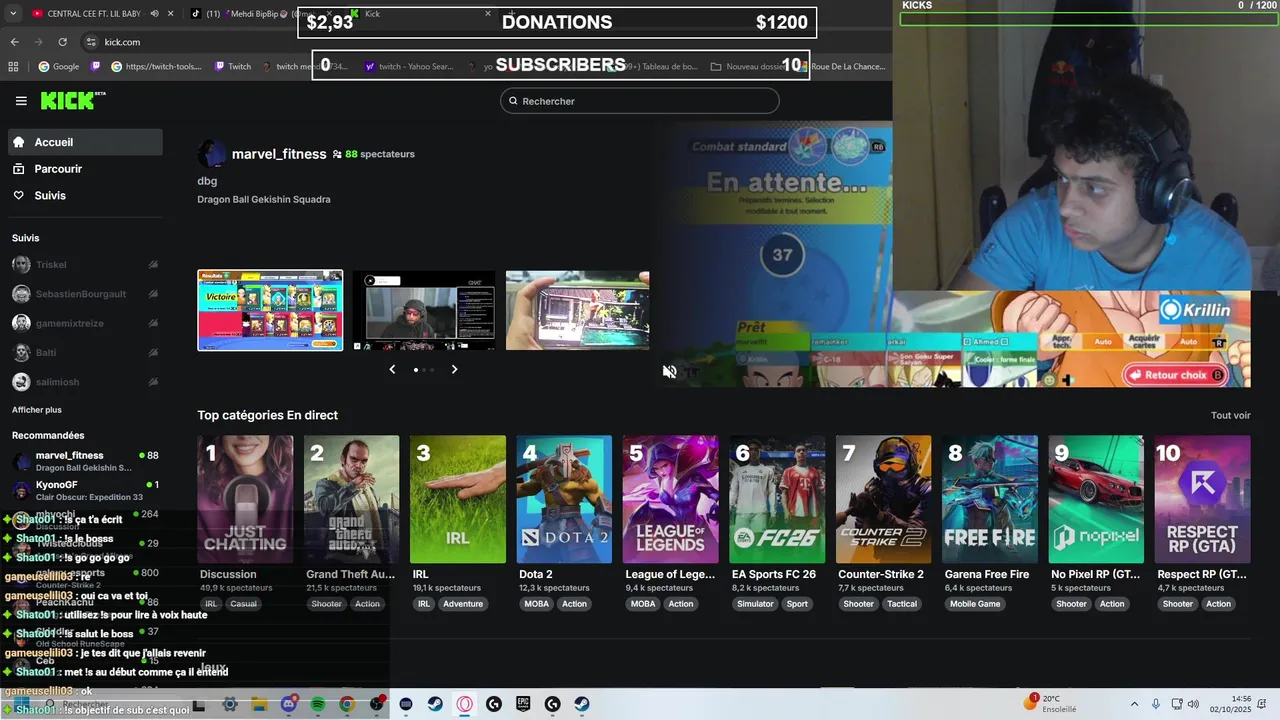Select the Victoire stream thumbnail
Screen dimensions: 1280x720
click(270, 310)
